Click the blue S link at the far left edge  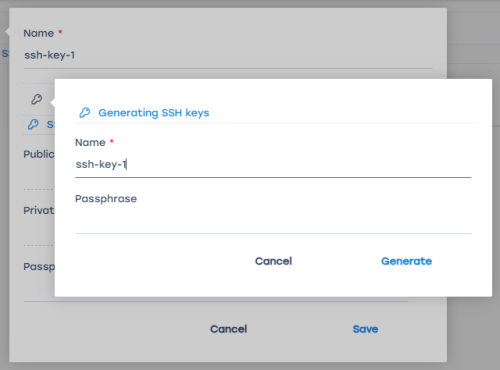(x=5, y=53)
